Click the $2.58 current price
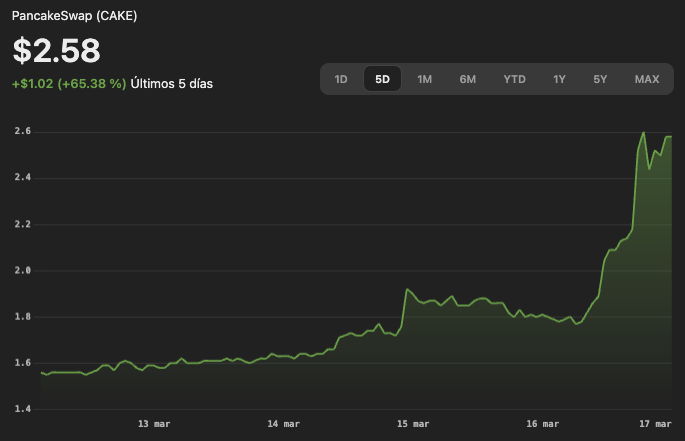 point(56,52)
